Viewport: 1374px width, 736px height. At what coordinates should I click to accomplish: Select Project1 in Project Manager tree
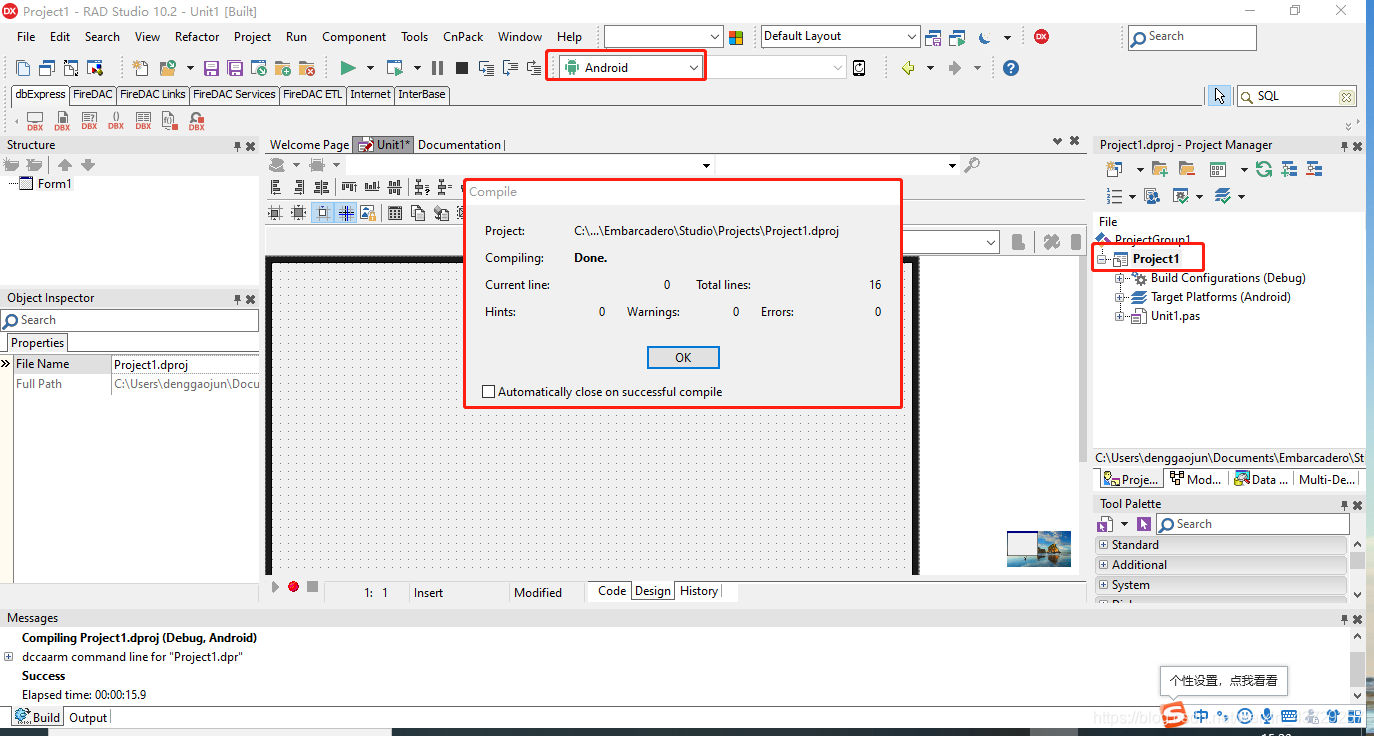click(1156, 259)
